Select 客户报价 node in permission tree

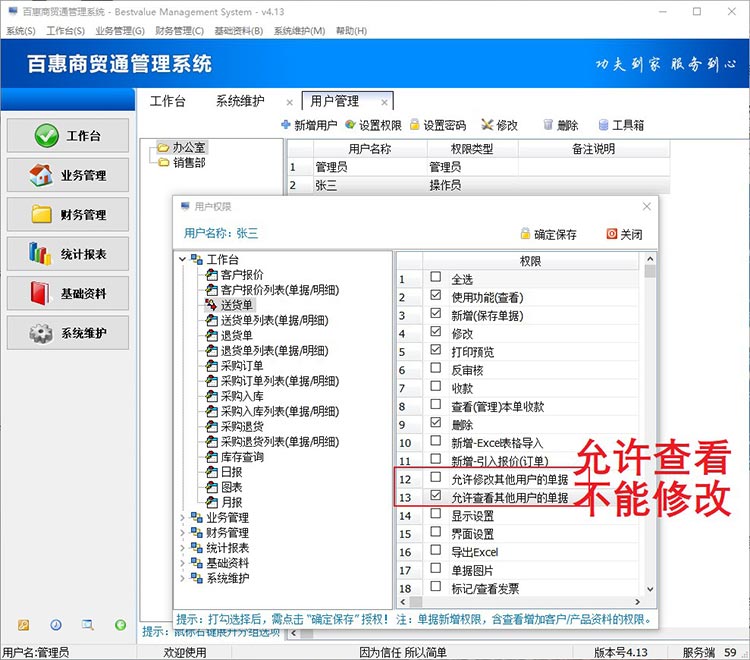235,275
